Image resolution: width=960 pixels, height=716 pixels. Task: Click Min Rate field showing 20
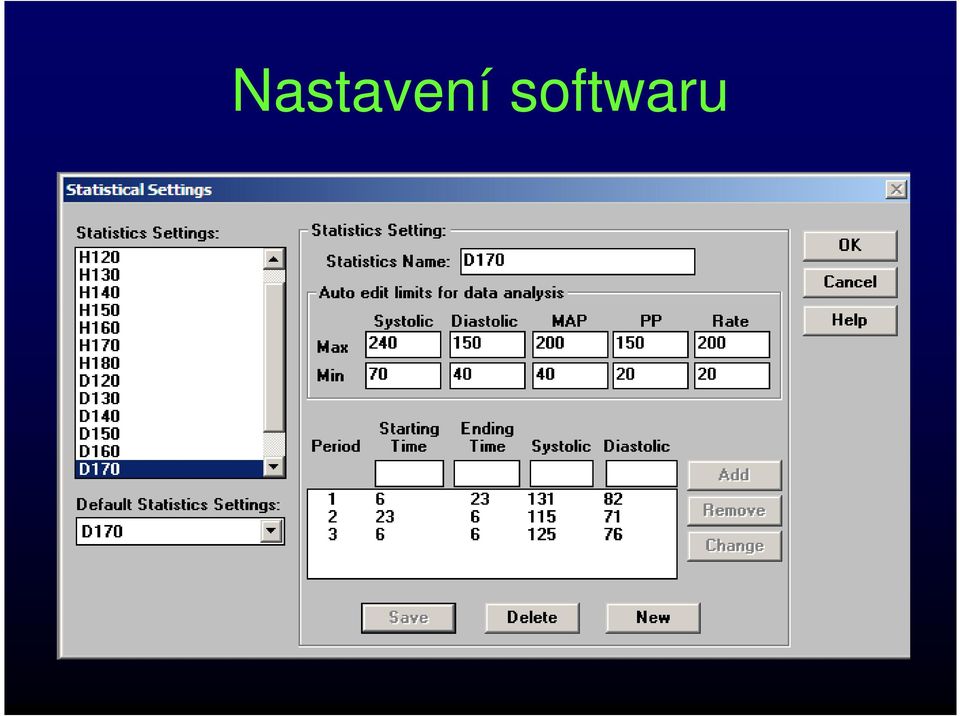click(732, 375)
